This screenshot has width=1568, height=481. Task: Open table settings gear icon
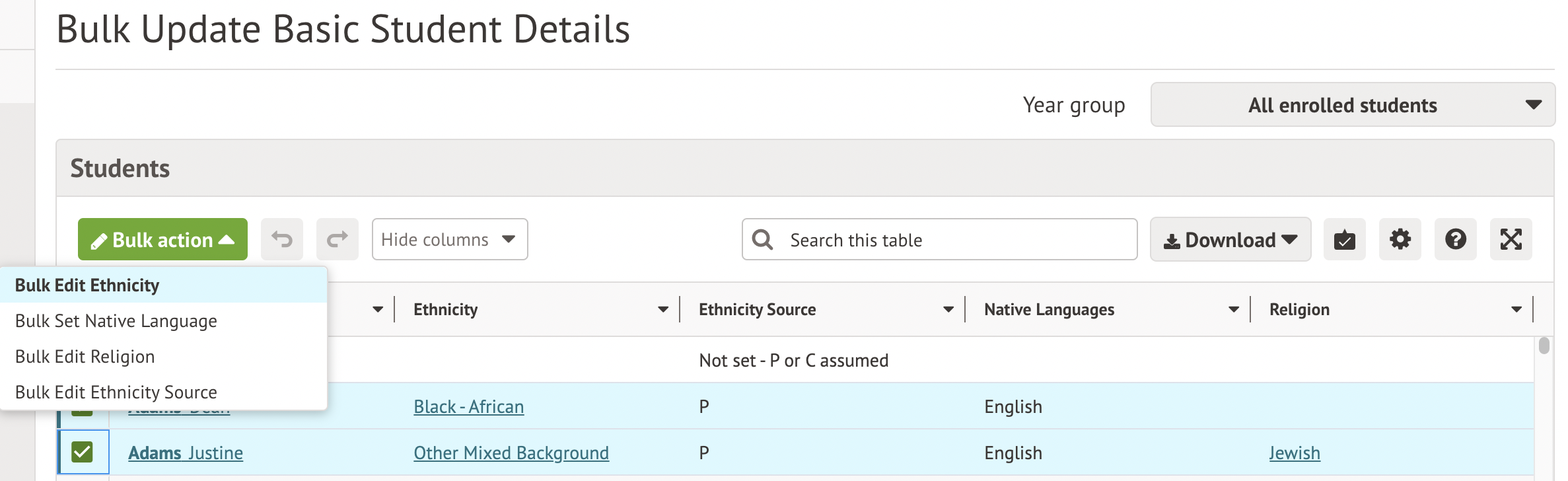click(1400, 239)
